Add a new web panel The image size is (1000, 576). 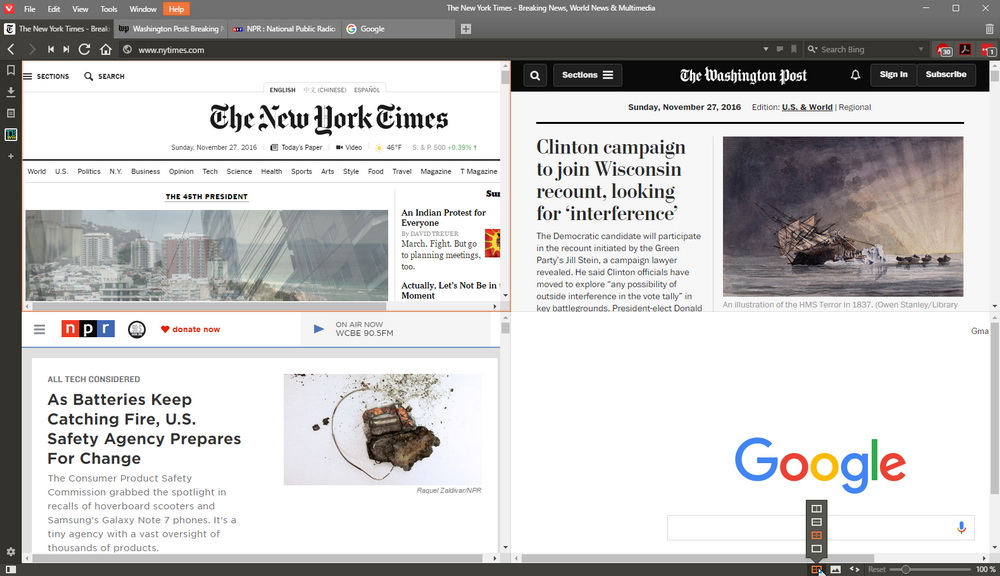pos(11,156)
